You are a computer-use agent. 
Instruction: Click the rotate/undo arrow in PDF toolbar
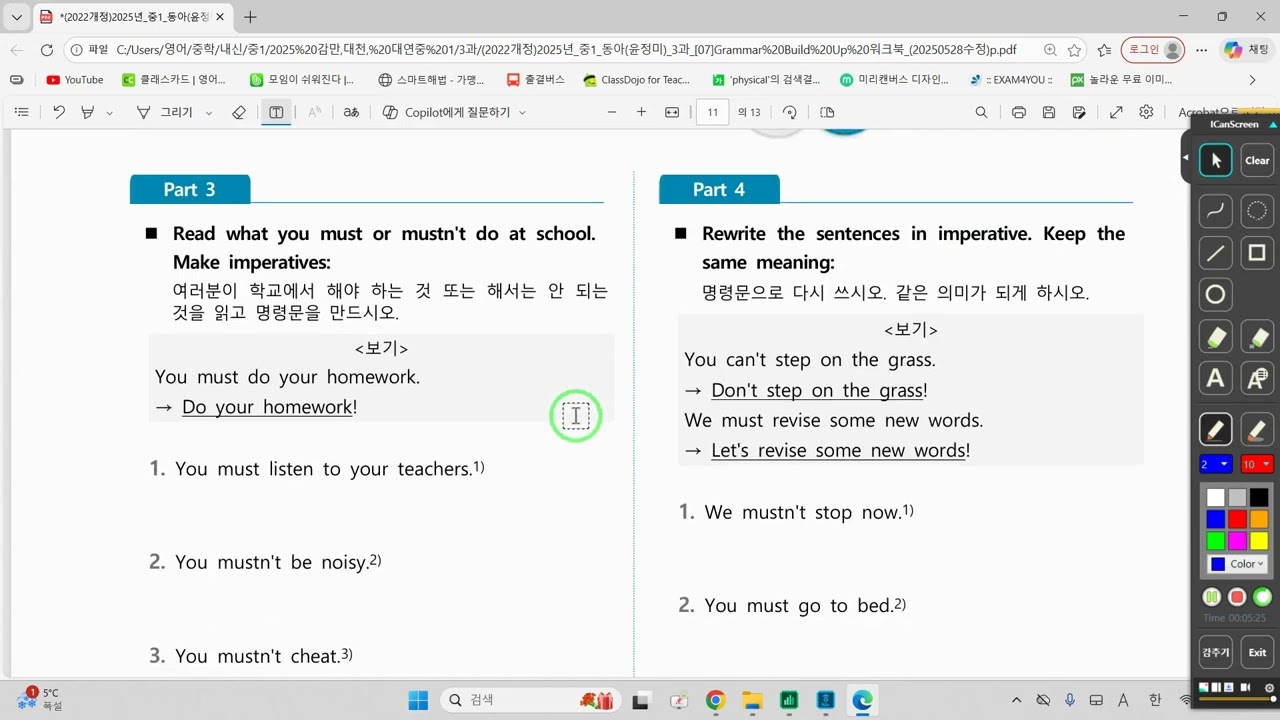[59, 112]
